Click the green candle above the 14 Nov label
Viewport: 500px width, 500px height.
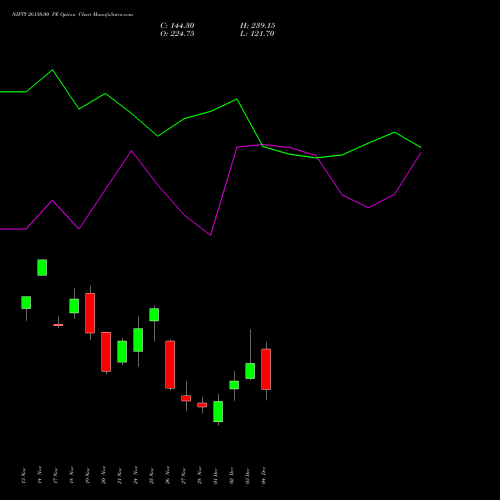(42, 267)
